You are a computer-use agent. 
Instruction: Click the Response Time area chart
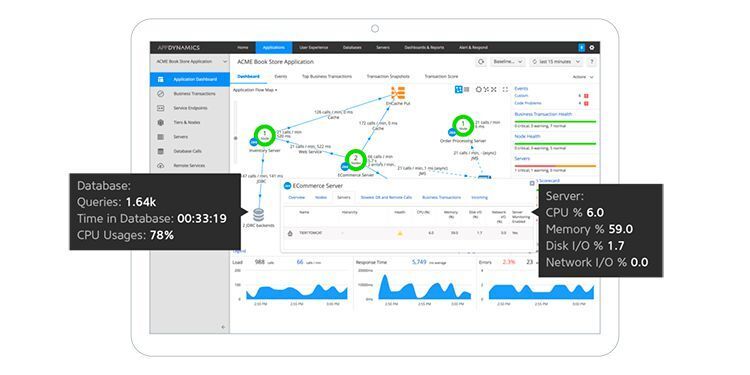[x=424, y=288]
